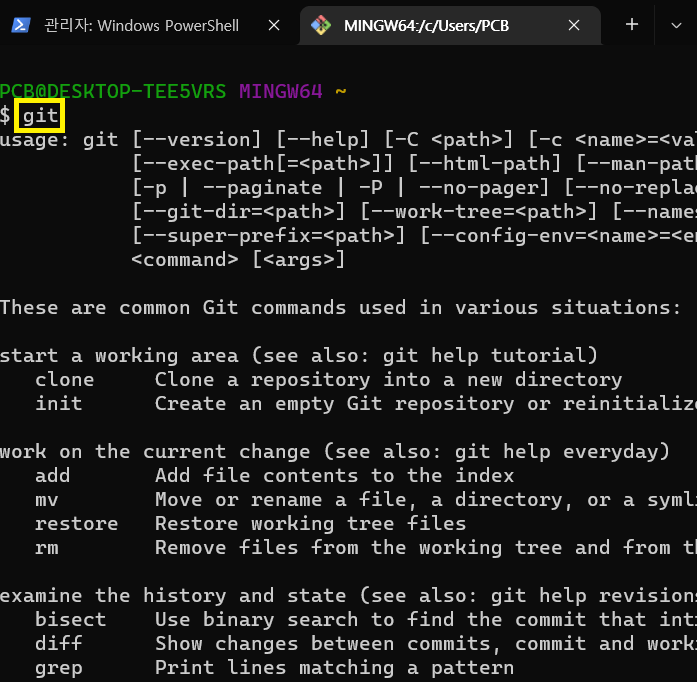Close the MINGW64 tab
The height and width of the screenshot is (682, 697).
pyautogui.click(x=574, y=25)
